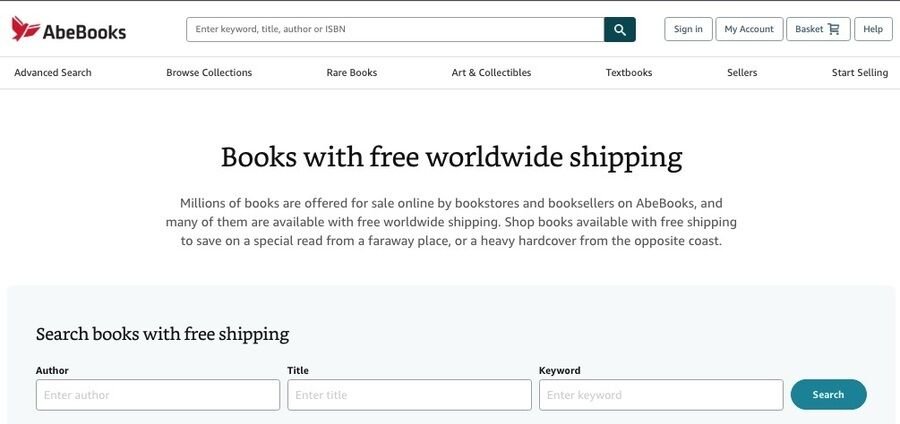Image resolution: width=900 pixels, height=424 pixels.
Task: Go to the Sellers page
Action: coord(742,73)
